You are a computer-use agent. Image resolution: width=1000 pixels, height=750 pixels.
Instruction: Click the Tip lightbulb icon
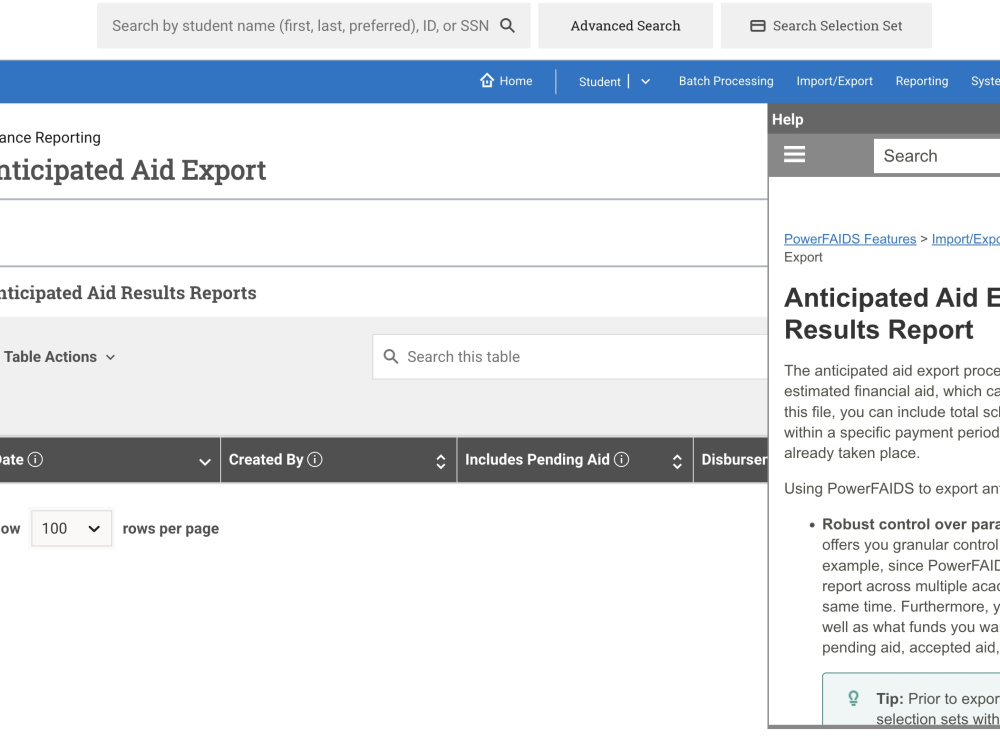[853, 698]
